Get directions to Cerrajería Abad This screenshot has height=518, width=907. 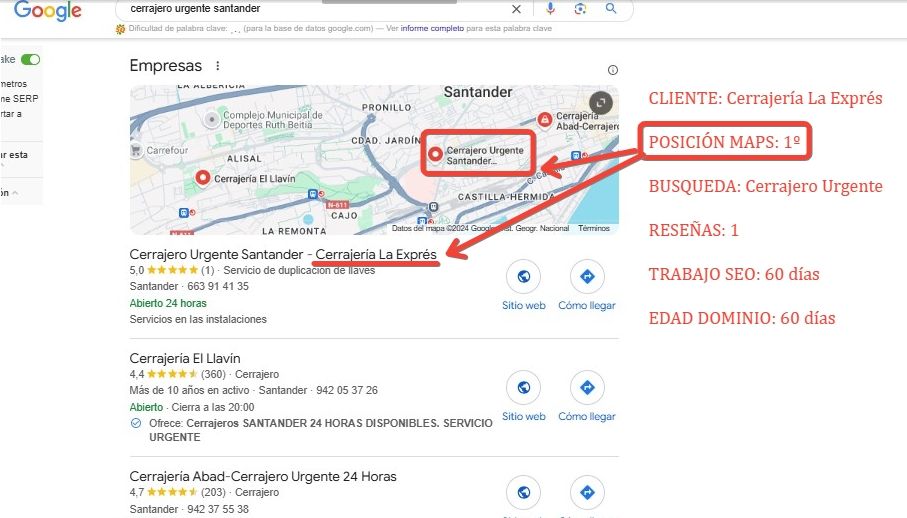click(x=587, y=492)
